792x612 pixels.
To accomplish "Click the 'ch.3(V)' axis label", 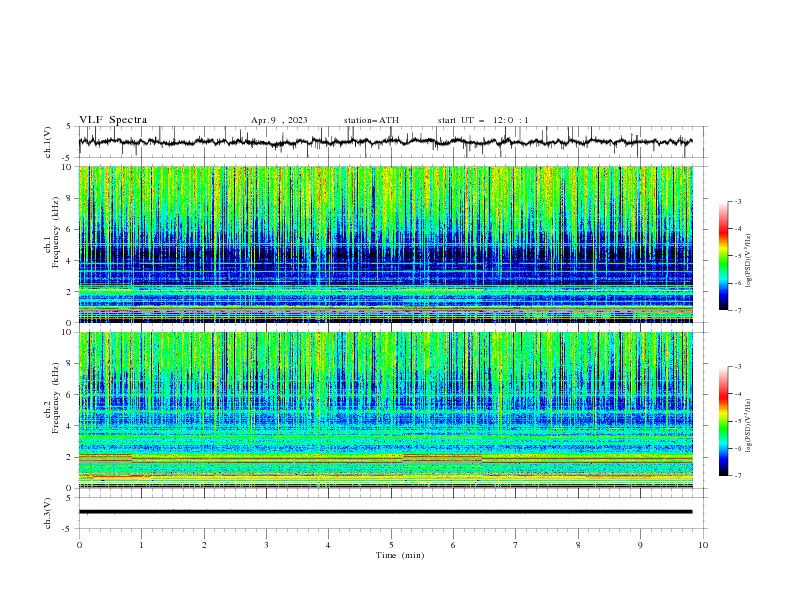I will [x=48, y=513].
